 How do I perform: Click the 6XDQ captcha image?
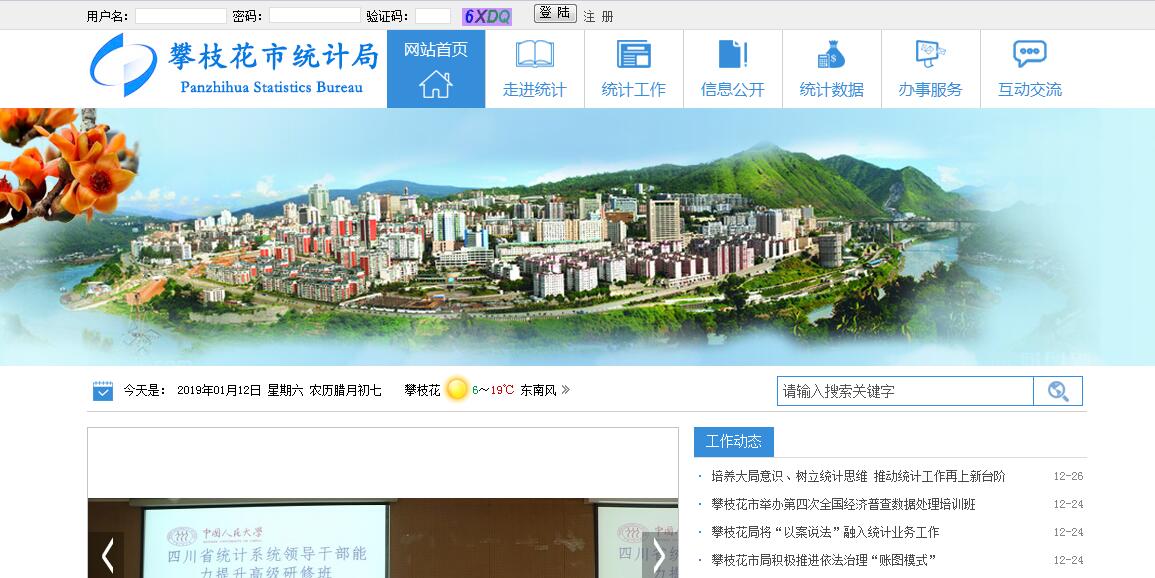click(x=486, y=16)
